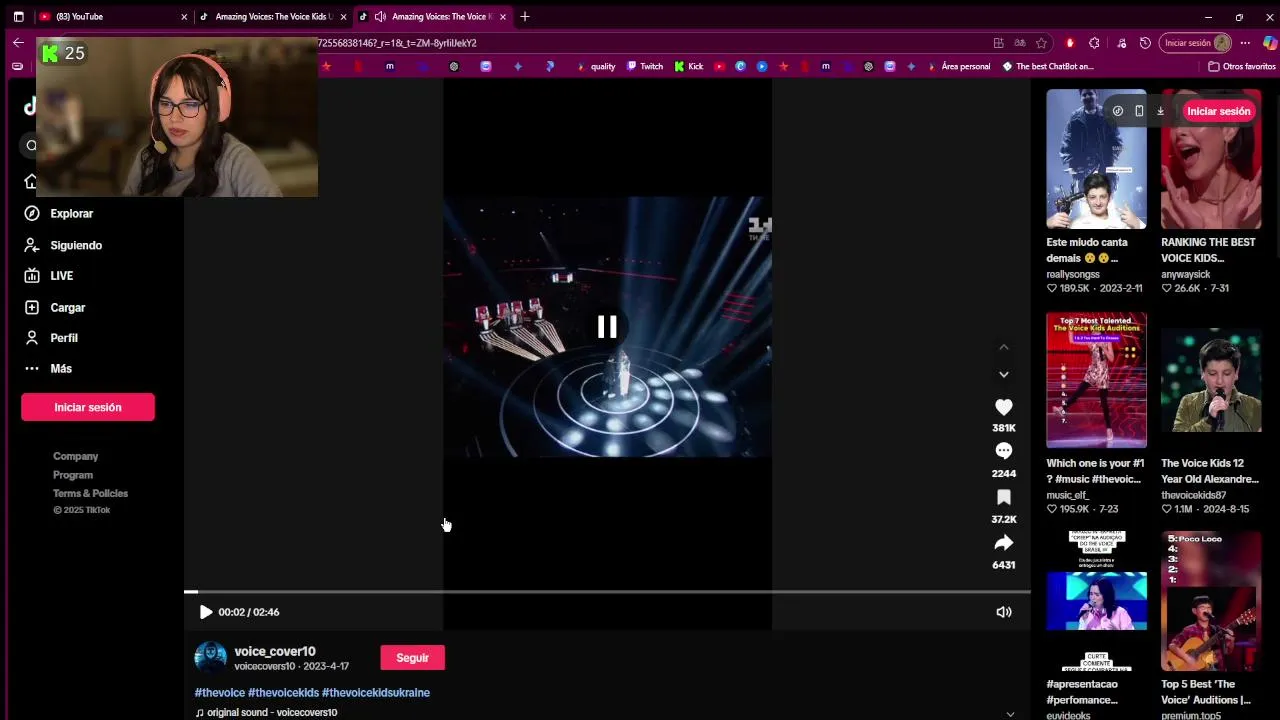Viewport: 1280px width, 720px height.
Task: Click the download desktop app arrow icon
Action: point(1160,111)
